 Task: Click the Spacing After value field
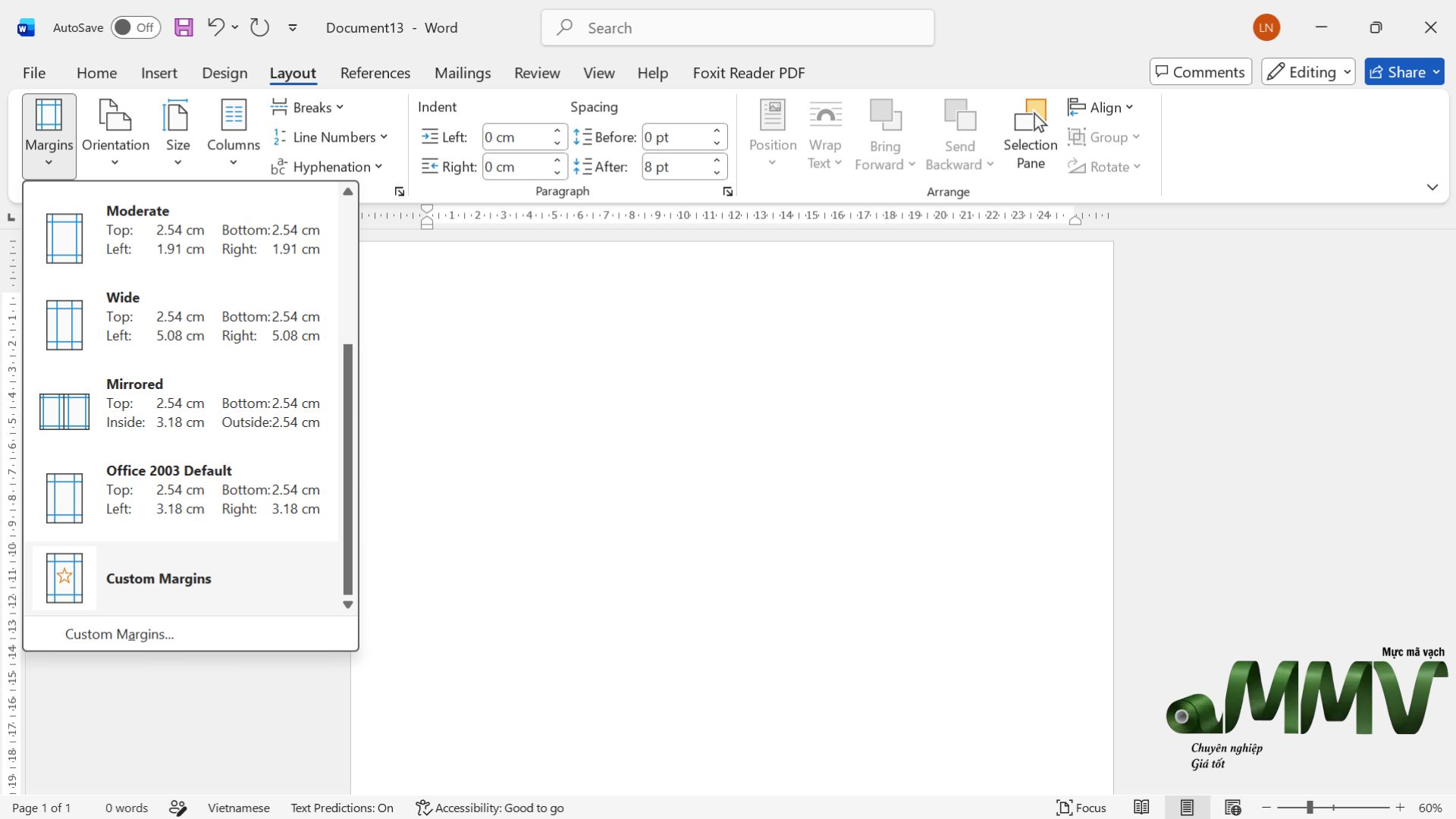coord(676,167)
